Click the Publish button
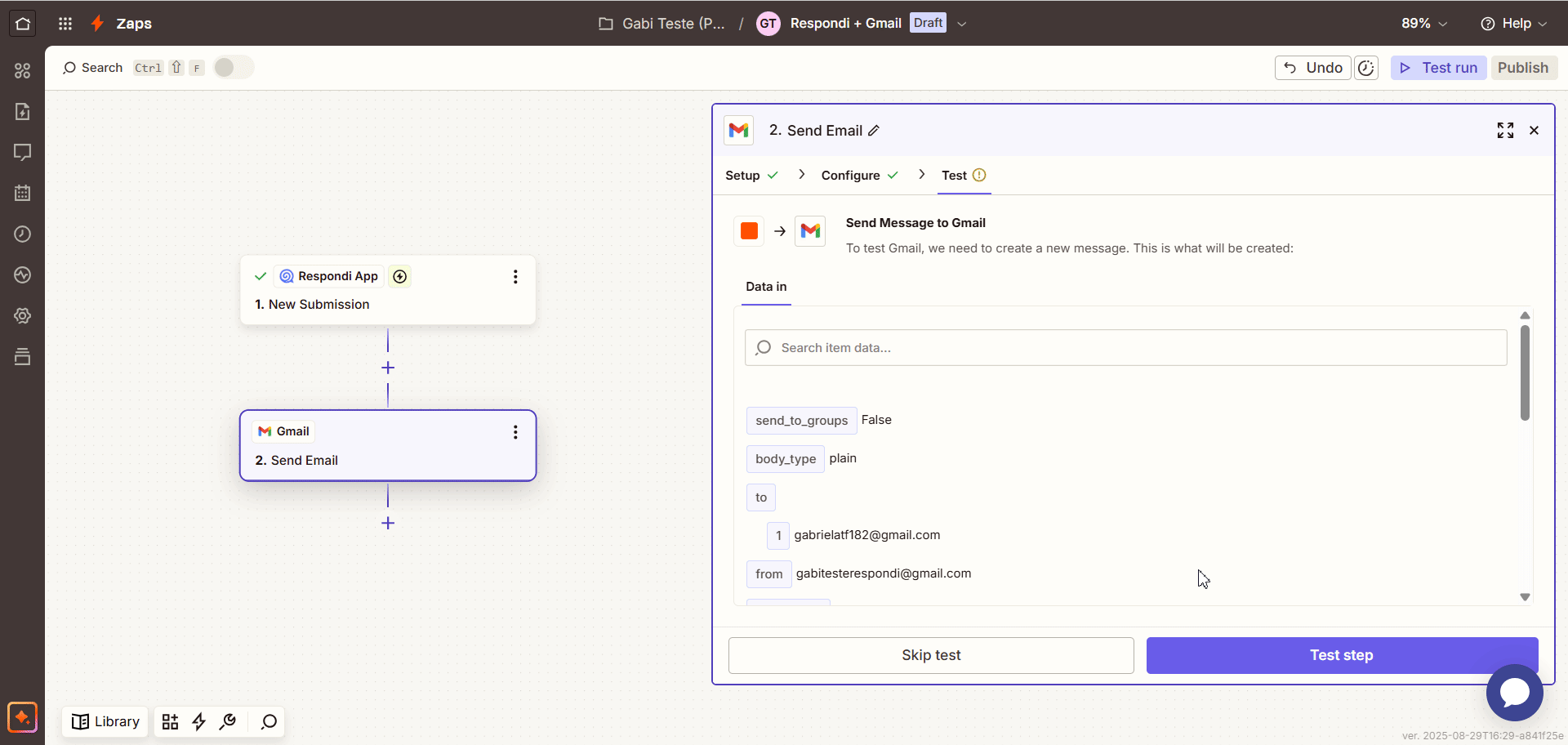 [1523, 68]
